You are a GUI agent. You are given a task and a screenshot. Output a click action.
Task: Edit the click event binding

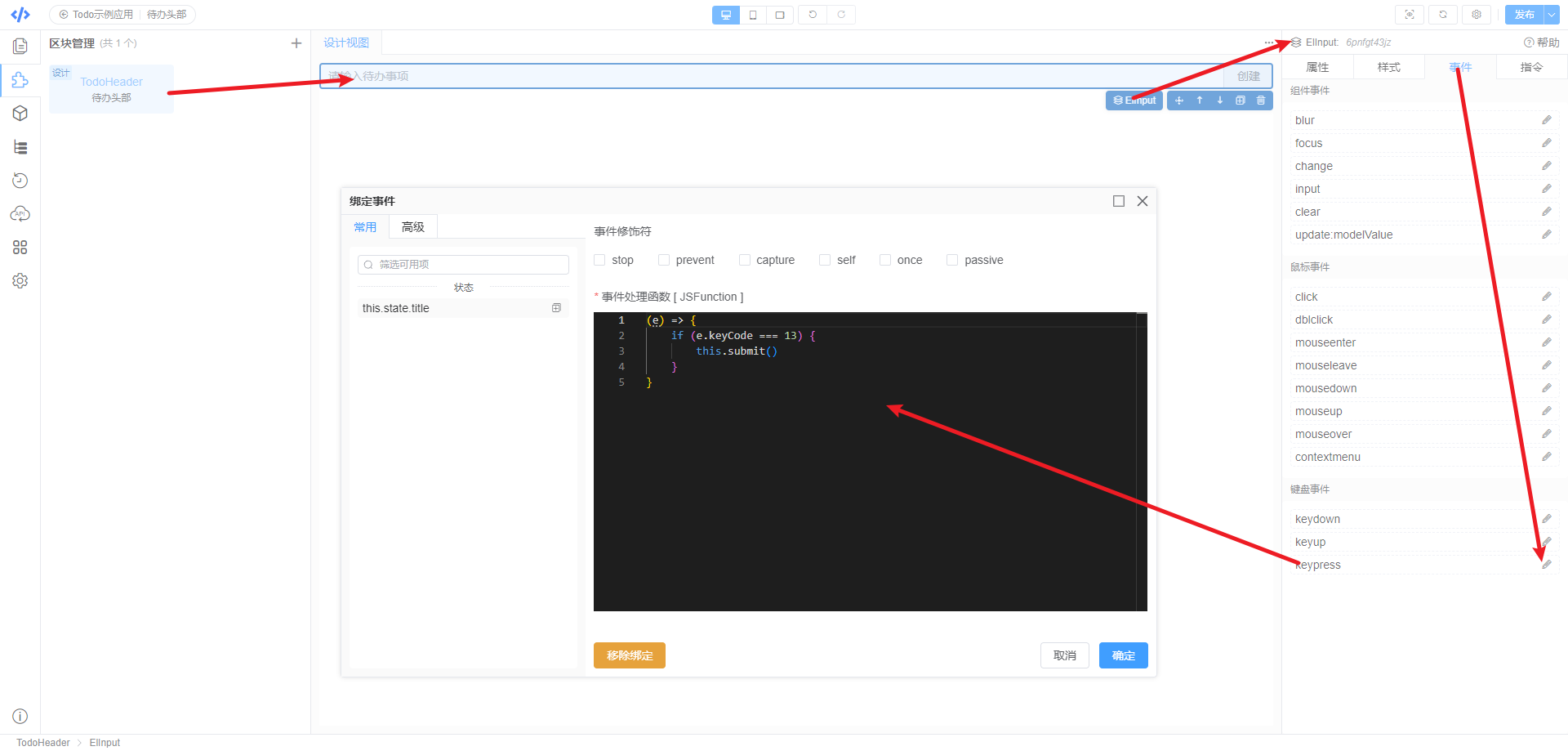pos(1547,297)
